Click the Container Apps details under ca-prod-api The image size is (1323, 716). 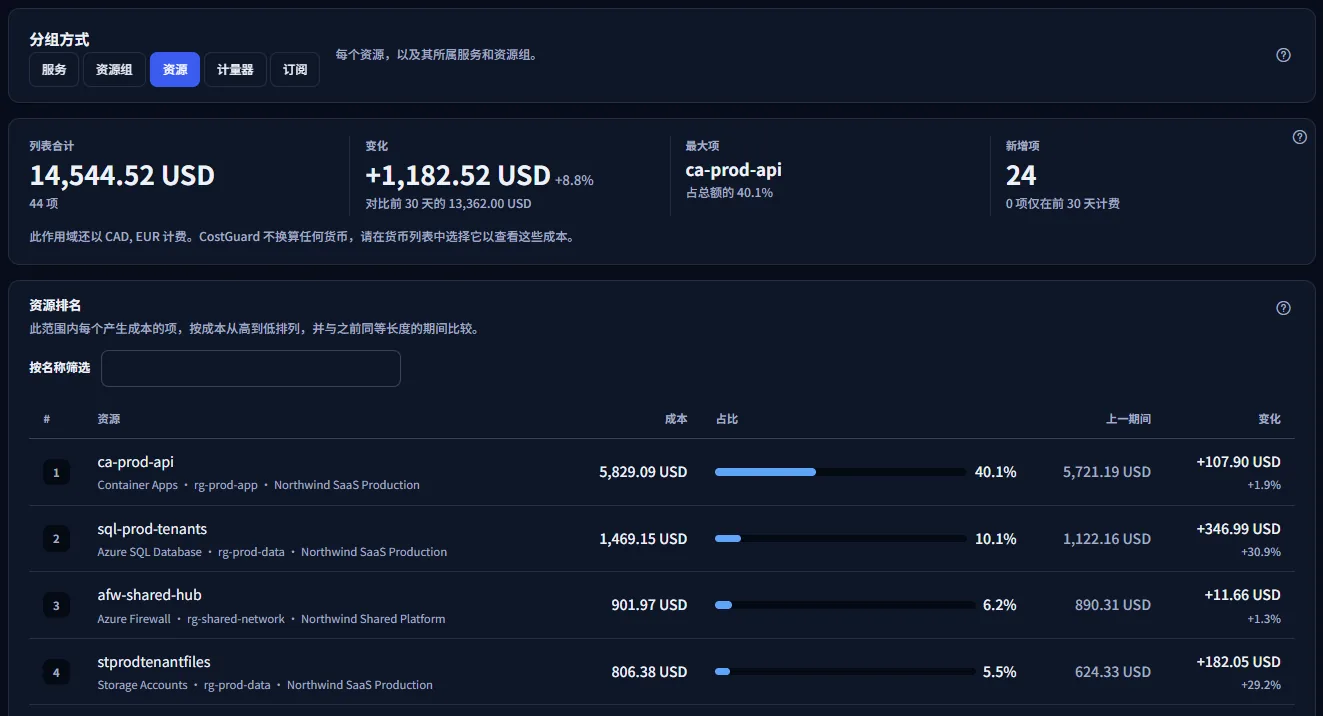pyautogui.click(x=258, y=485)
